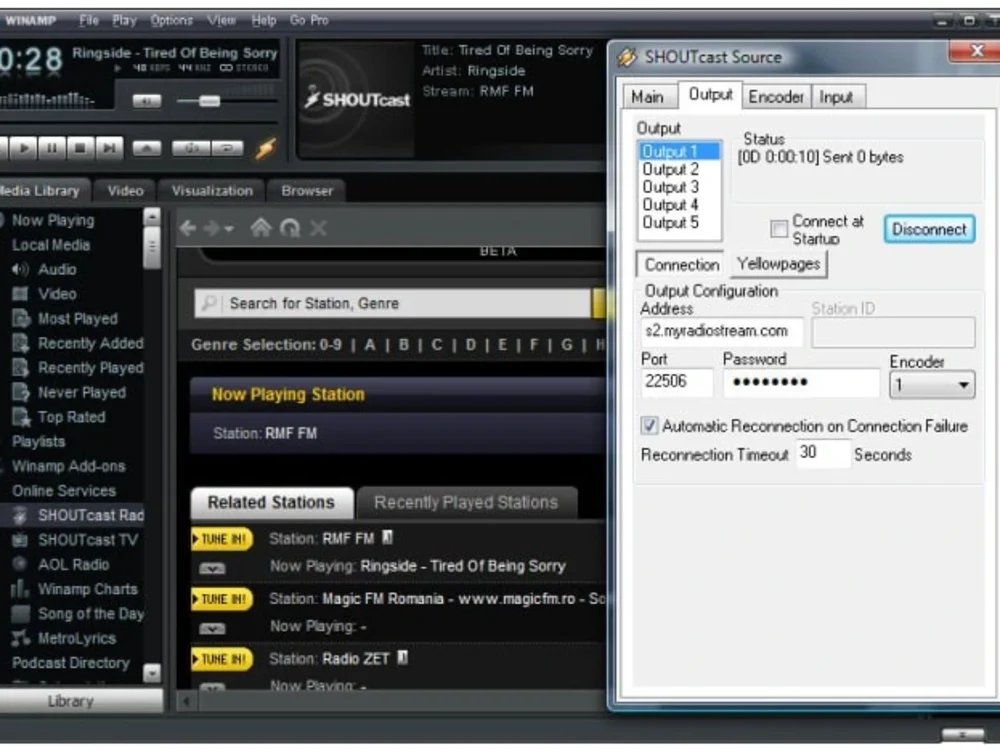Viewport: 1000px width, 750px height.
Task: Expand details under Magic FM Romania station
Action: [212, 629]
